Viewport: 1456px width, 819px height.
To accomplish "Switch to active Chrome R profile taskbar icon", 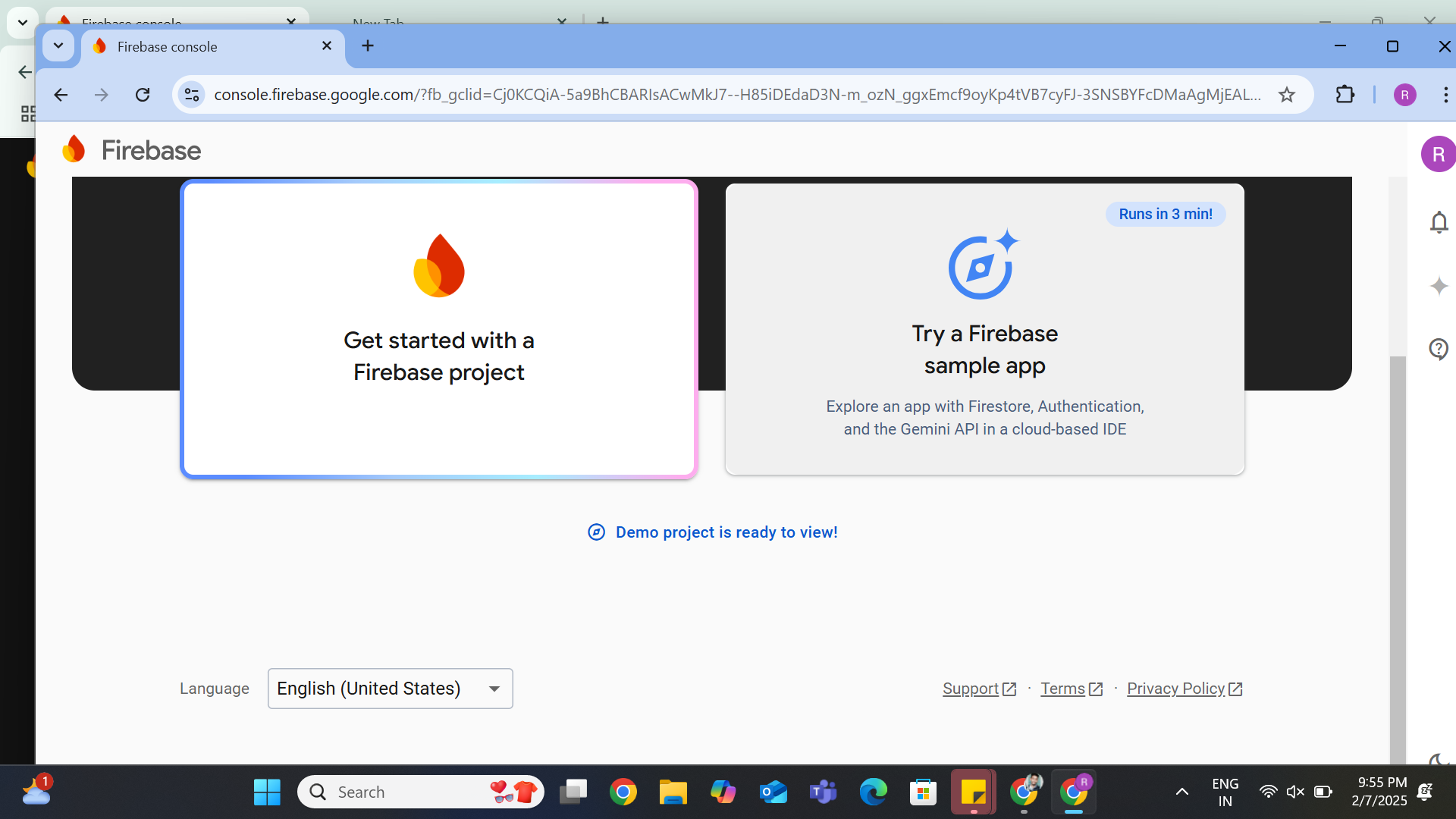I will point(1074,792).
